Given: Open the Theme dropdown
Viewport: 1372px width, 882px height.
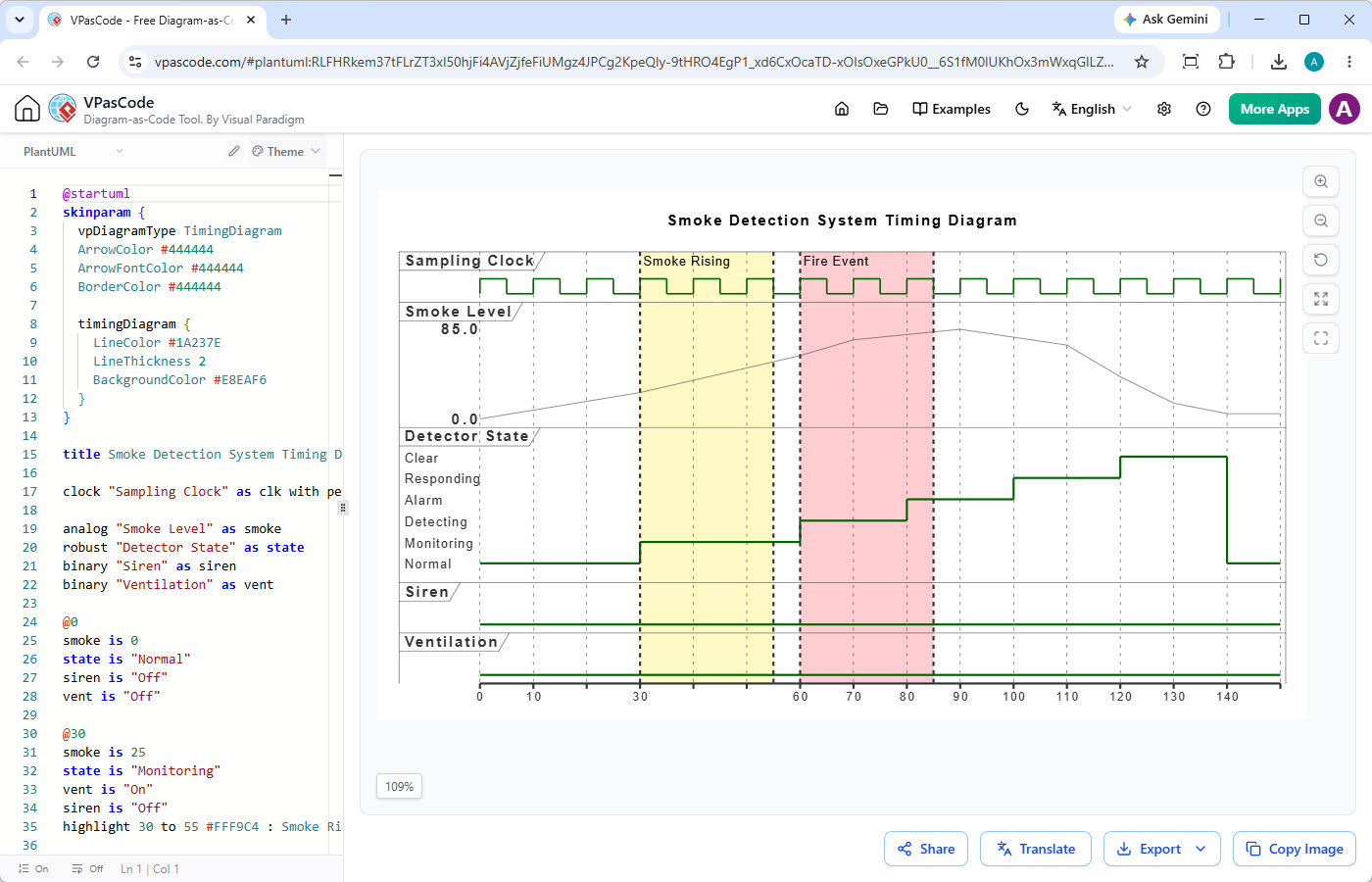Looking at the screenshot, I should tap(286, 151).
